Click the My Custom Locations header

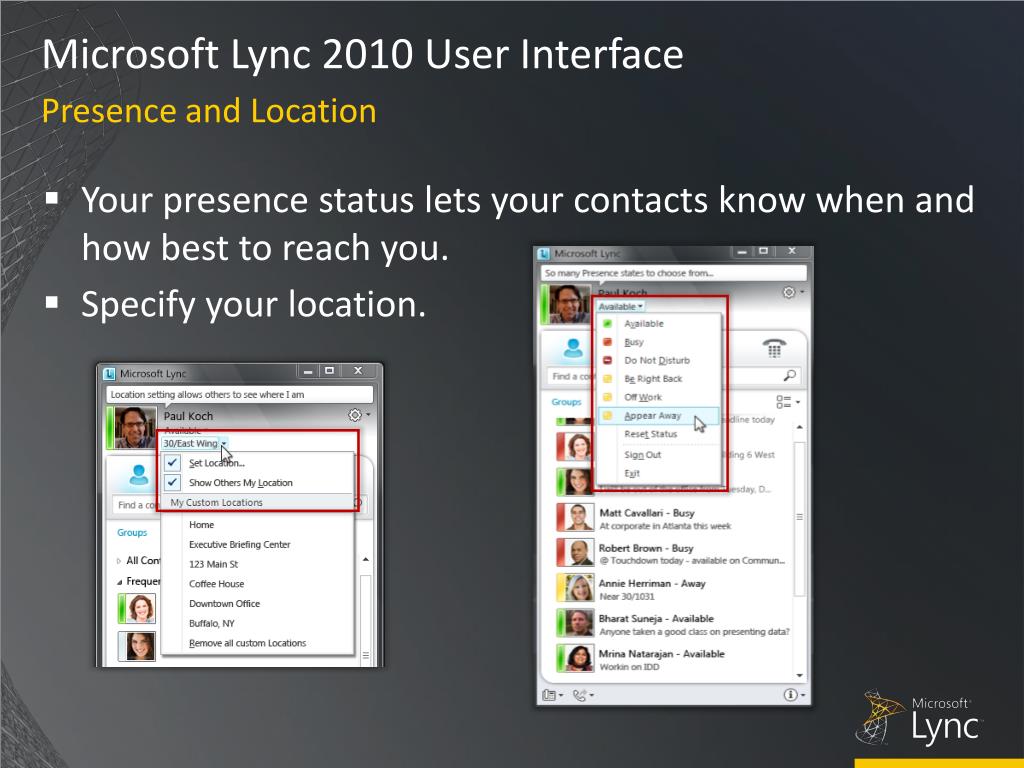click(x=257, y=502)
